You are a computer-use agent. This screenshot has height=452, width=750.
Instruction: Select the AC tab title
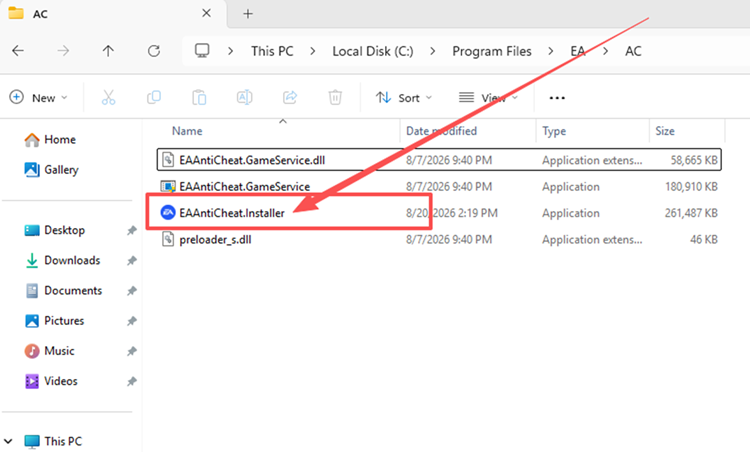[x=40, y=14]
